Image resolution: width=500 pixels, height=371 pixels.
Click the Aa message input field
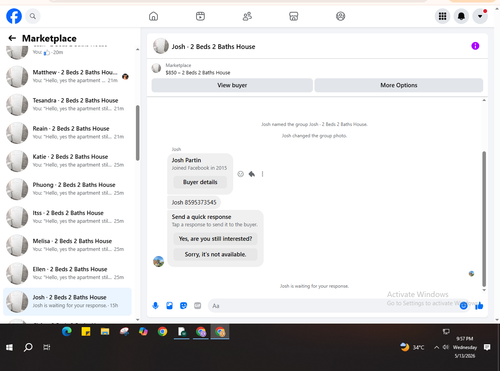coord(333,306)
